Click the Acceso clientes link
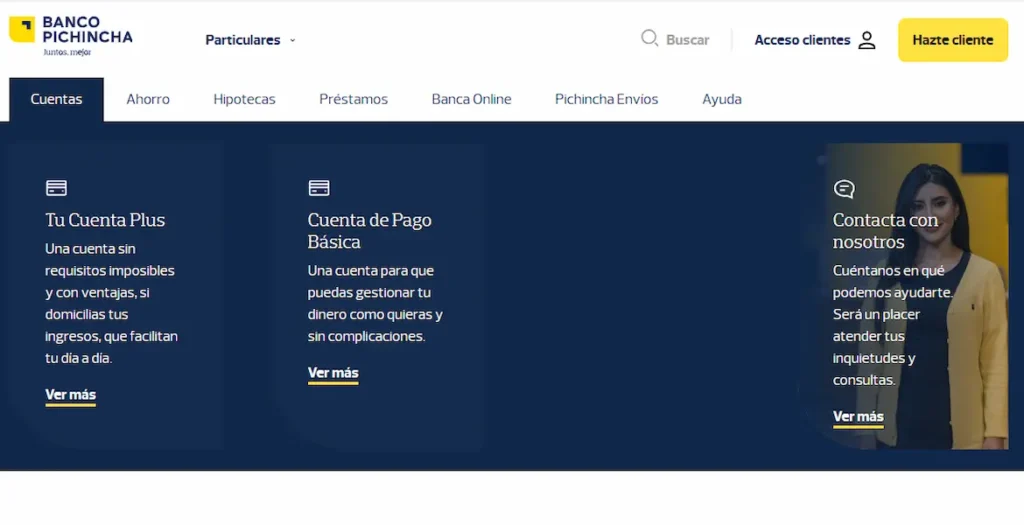This screenshot has height=525, width=1024. point(802,40)
